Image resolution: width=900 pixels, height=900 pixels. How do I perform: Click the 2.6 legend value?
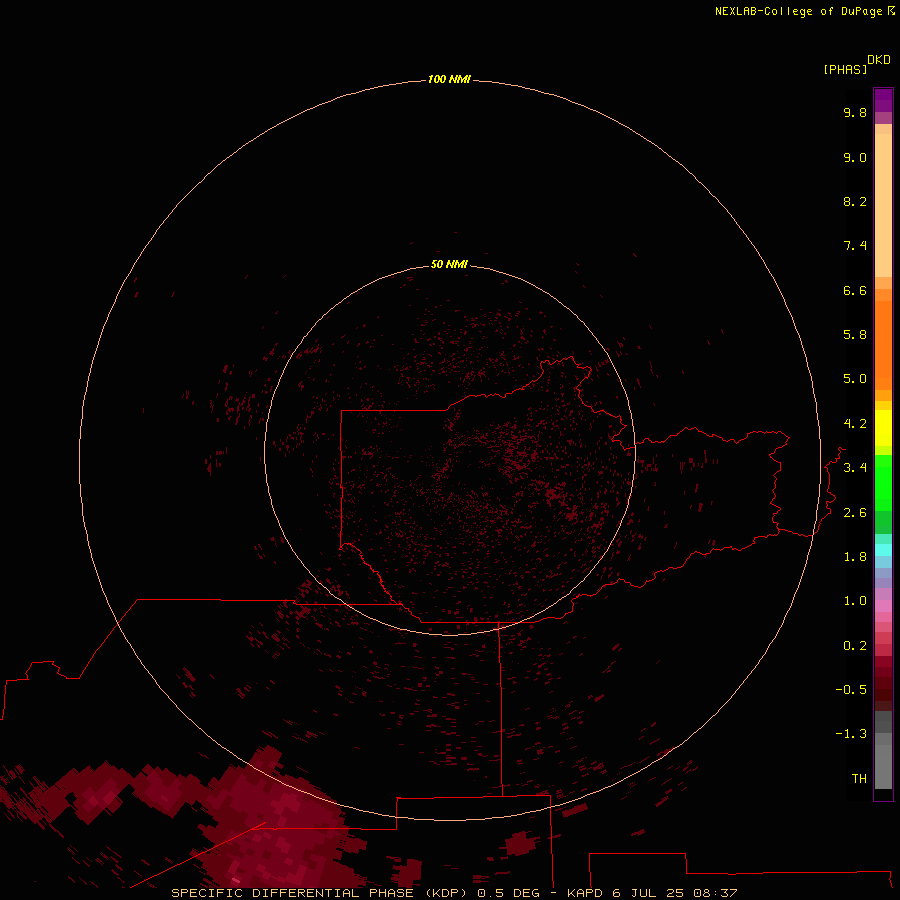pyautogui.click(x=855, y=513)
